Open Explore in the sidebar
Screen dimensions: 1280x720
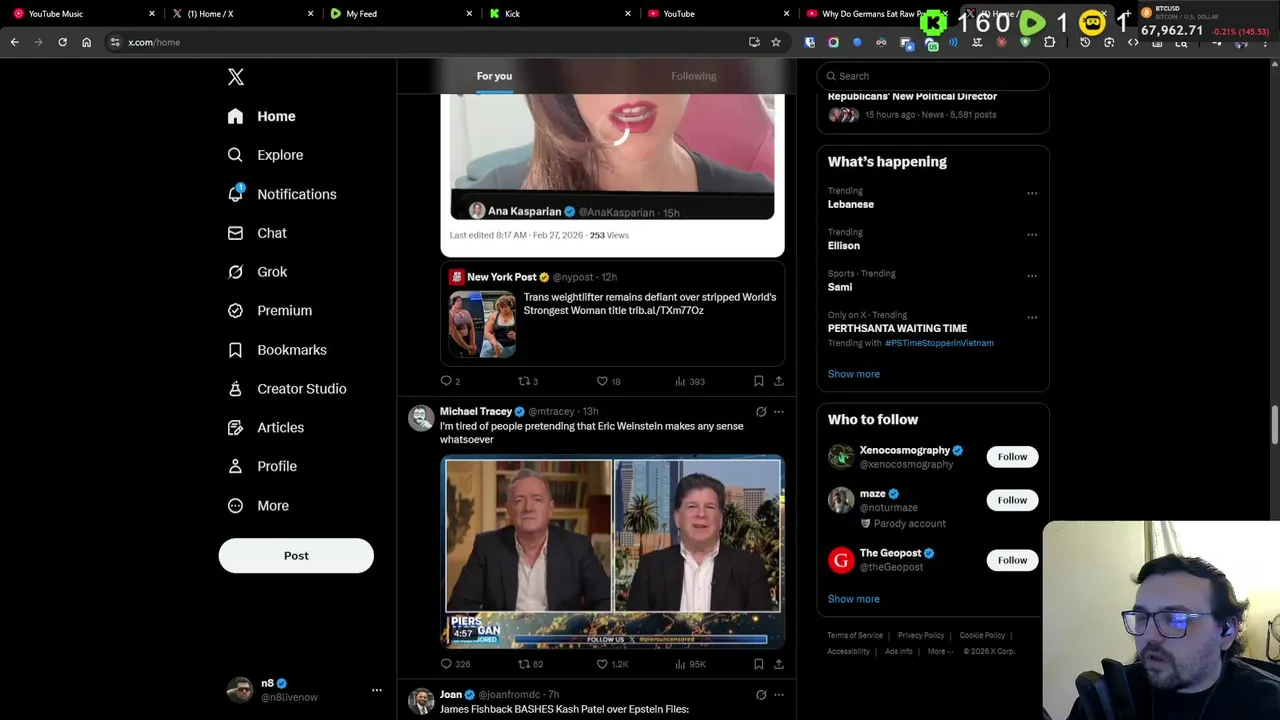tap(265, 155)
